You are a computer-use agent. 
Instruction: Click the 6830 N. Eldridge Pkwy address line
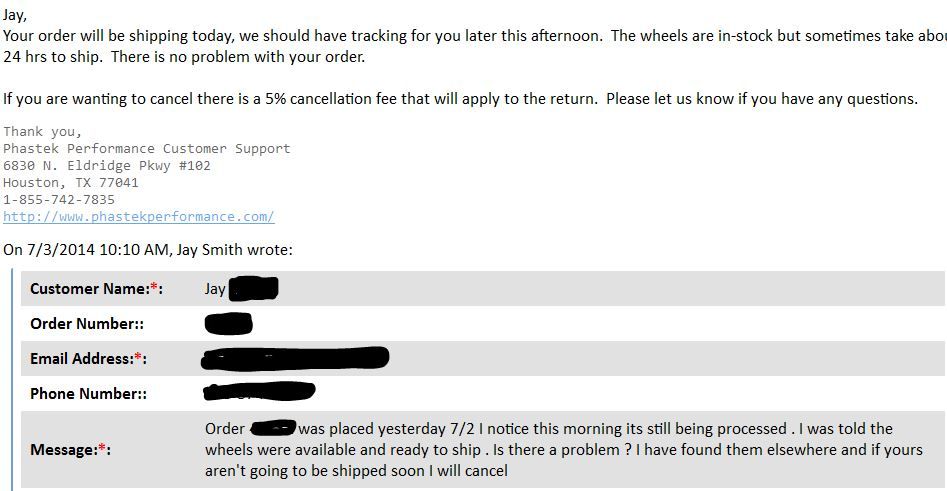pos(107,166)
